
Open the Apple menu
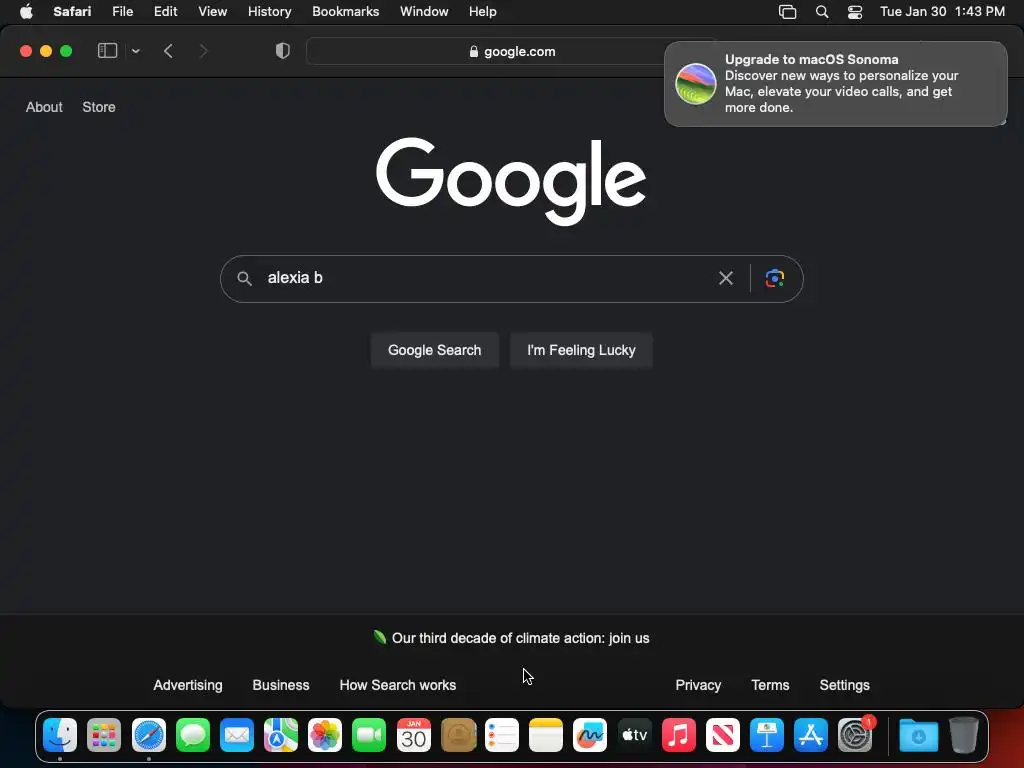[x=26, y=12]
